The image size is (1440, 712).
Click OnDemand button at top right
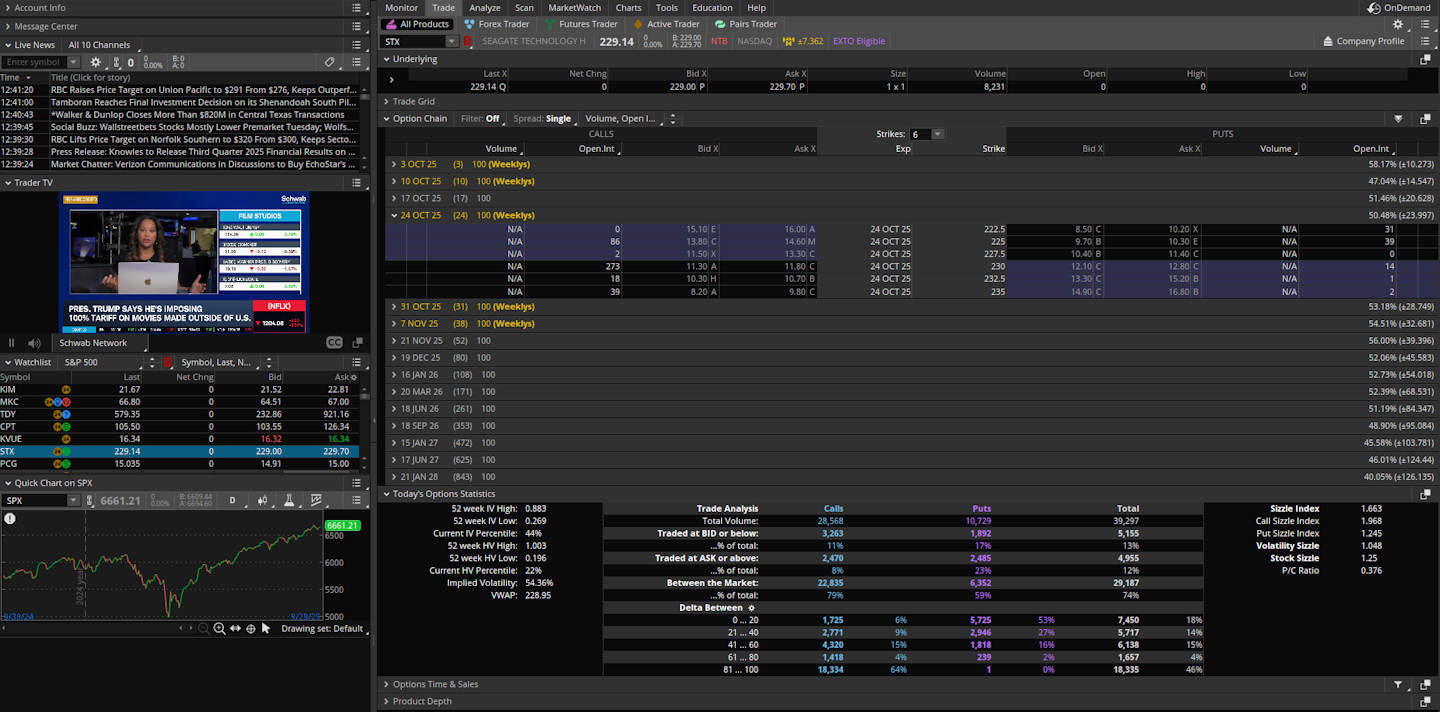click(x=1400, y=8)
